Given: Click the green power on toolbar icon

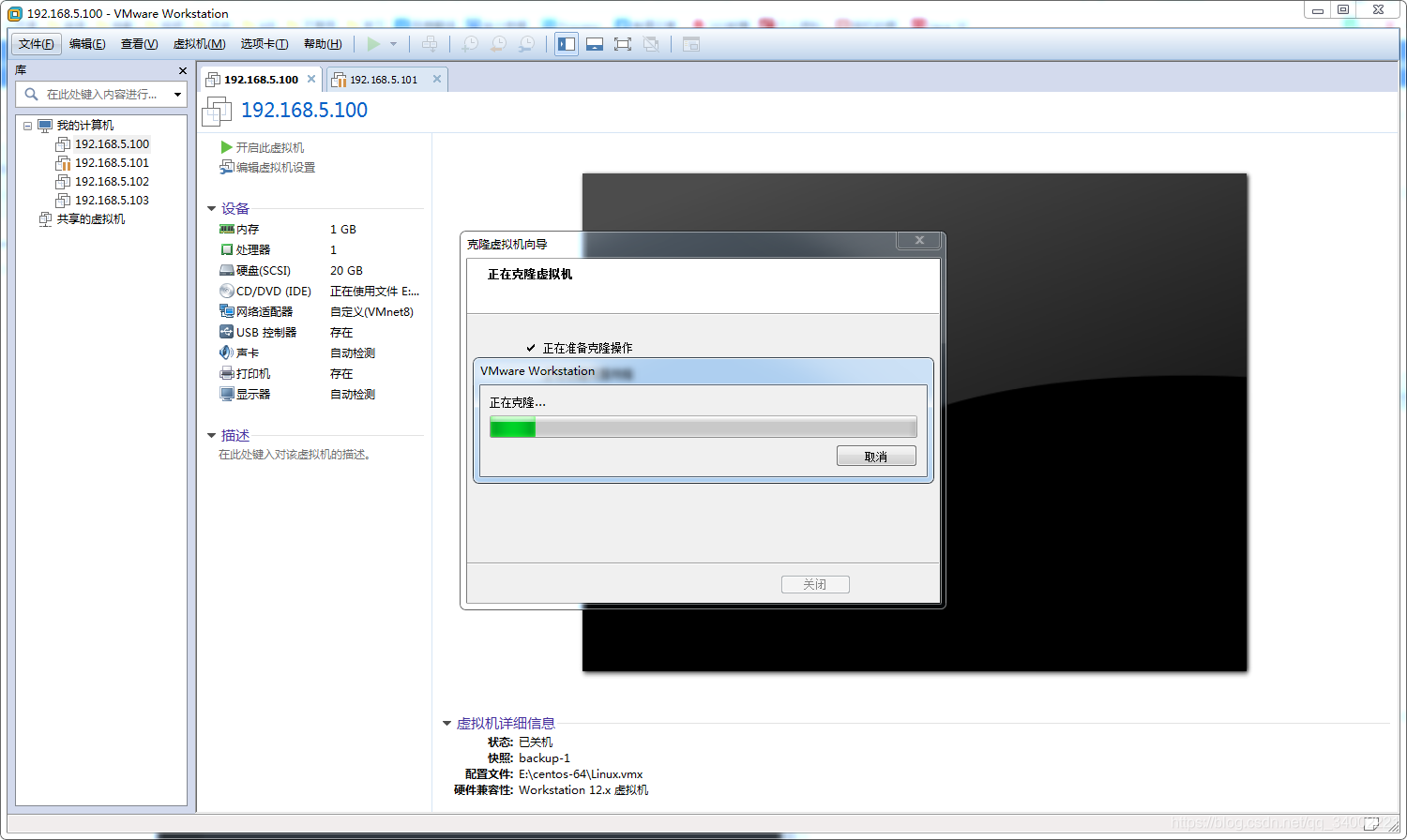Looking at the screenshot, I should tap(374, 44).
